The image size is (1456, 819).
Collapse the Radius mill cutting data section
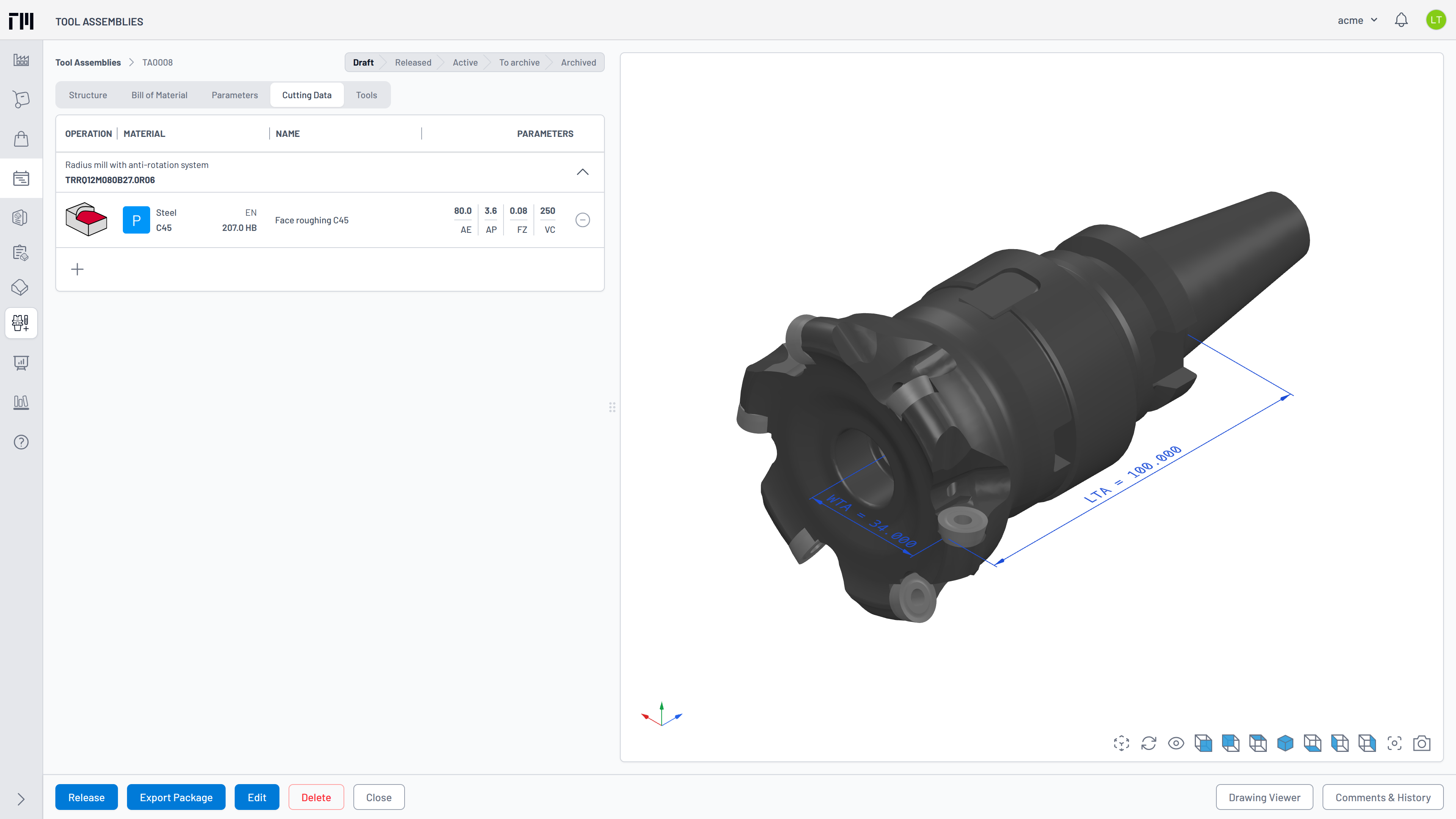582,172
